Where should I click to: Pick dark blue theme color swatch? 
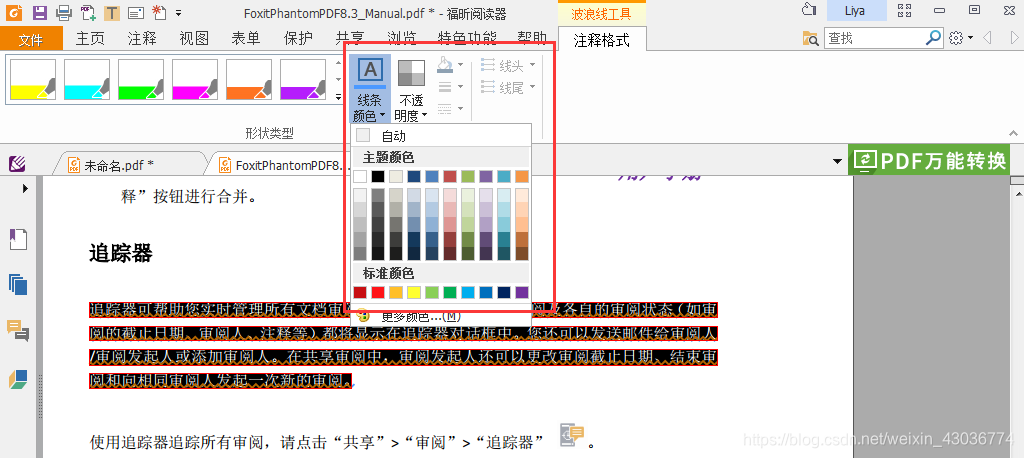pos(414,176)
